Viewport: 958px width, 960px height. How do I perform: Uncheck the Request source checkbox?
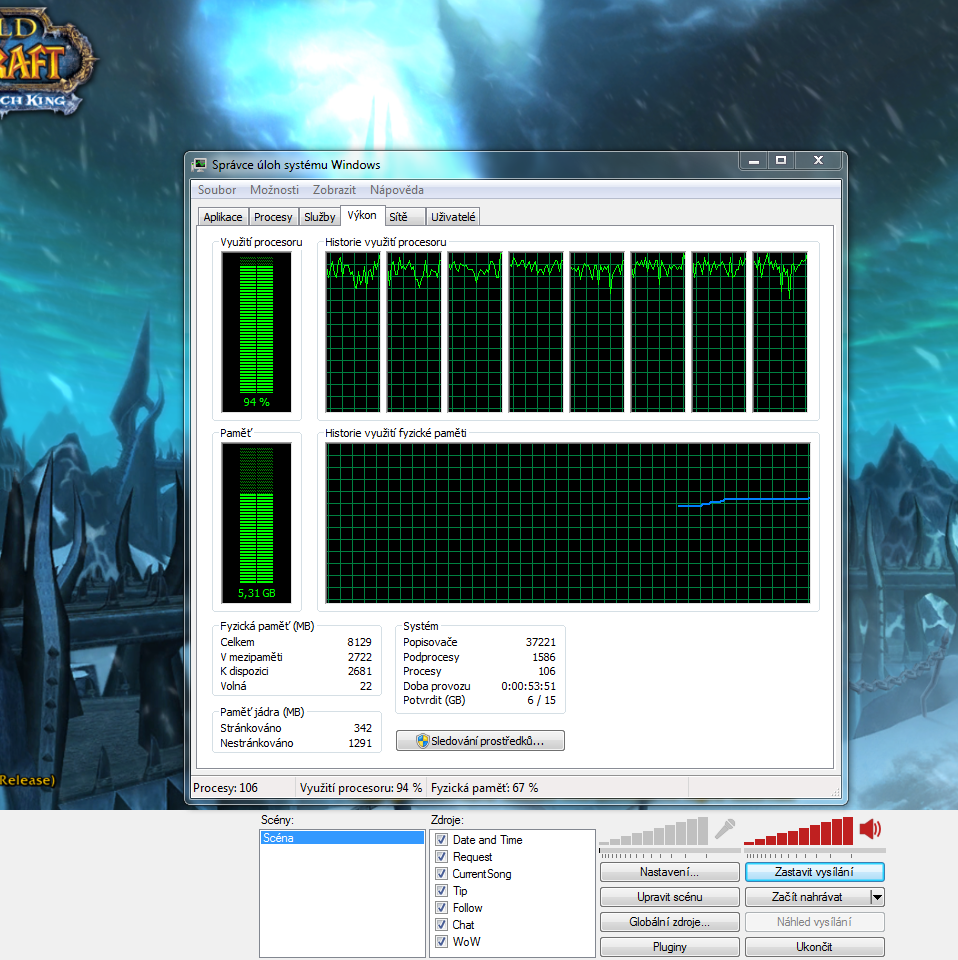pos(441,857)
